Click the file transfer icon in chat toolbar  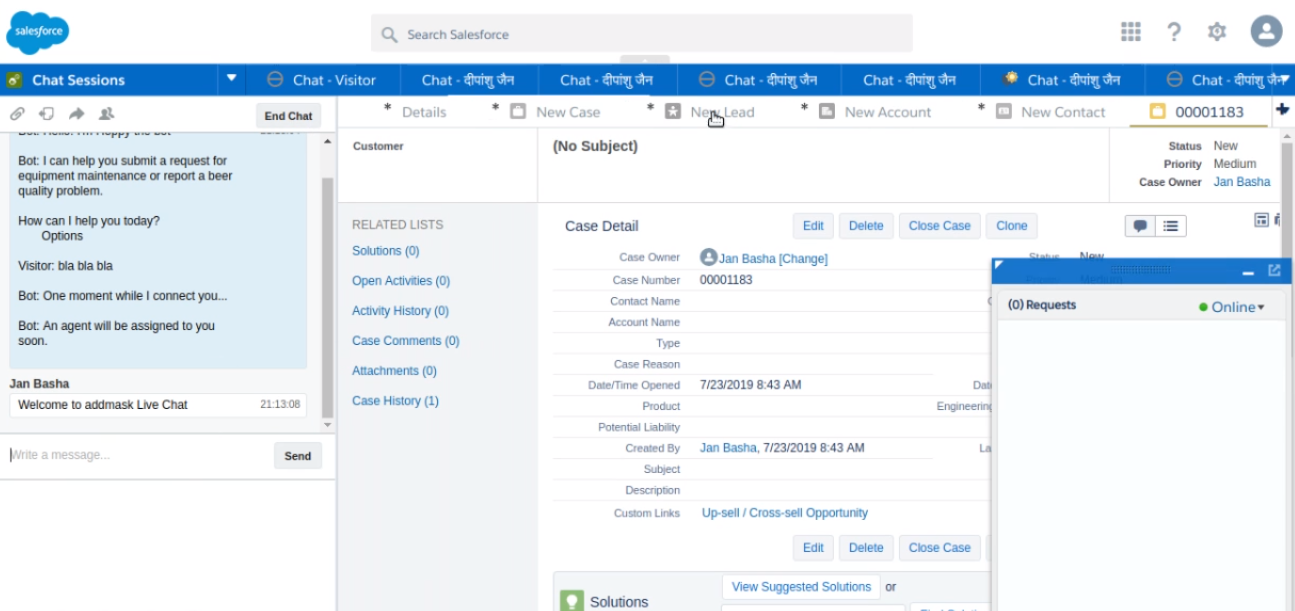pos(46,114)
